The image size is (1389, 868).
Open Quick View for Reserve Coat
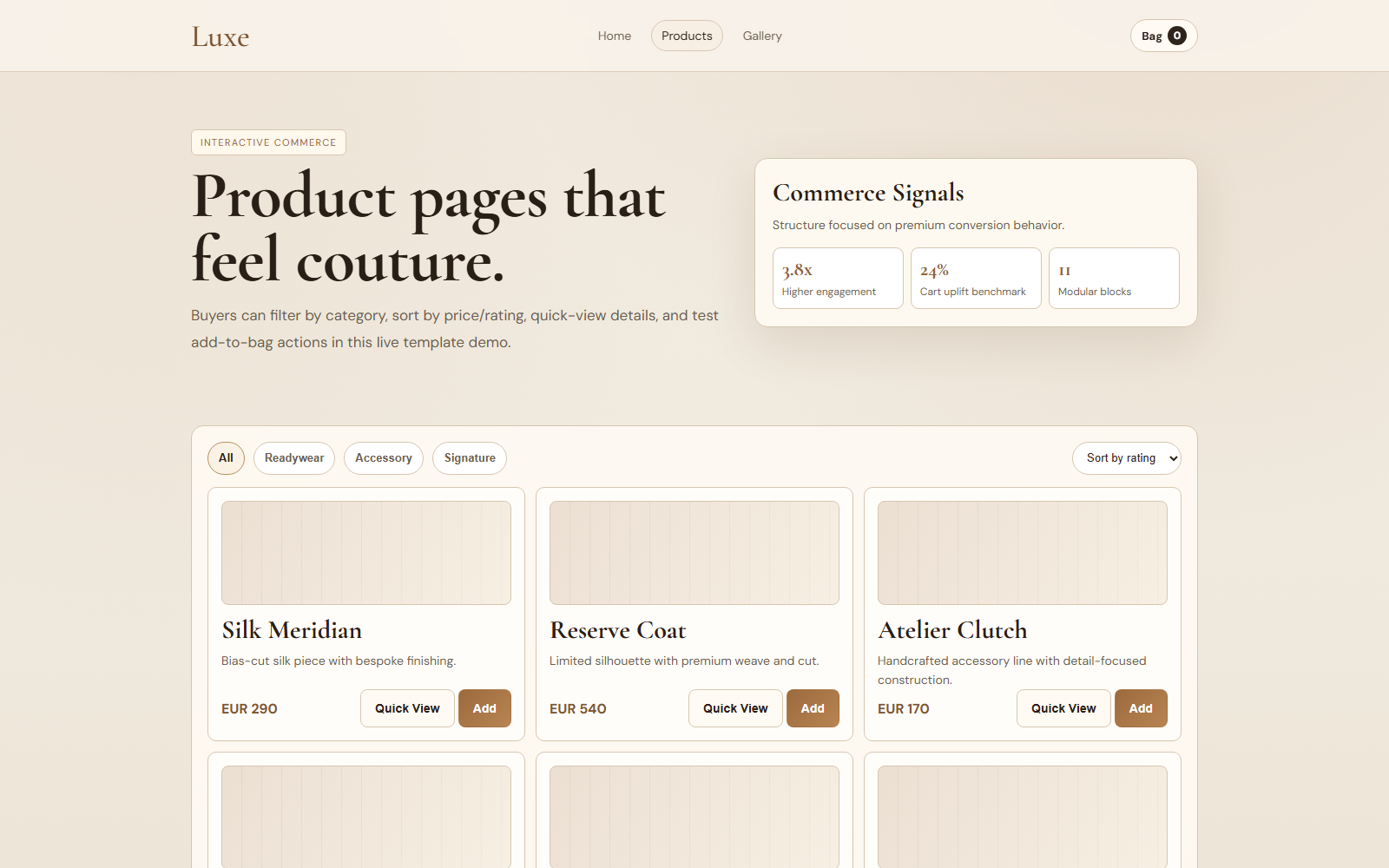[x=735, y=708]
